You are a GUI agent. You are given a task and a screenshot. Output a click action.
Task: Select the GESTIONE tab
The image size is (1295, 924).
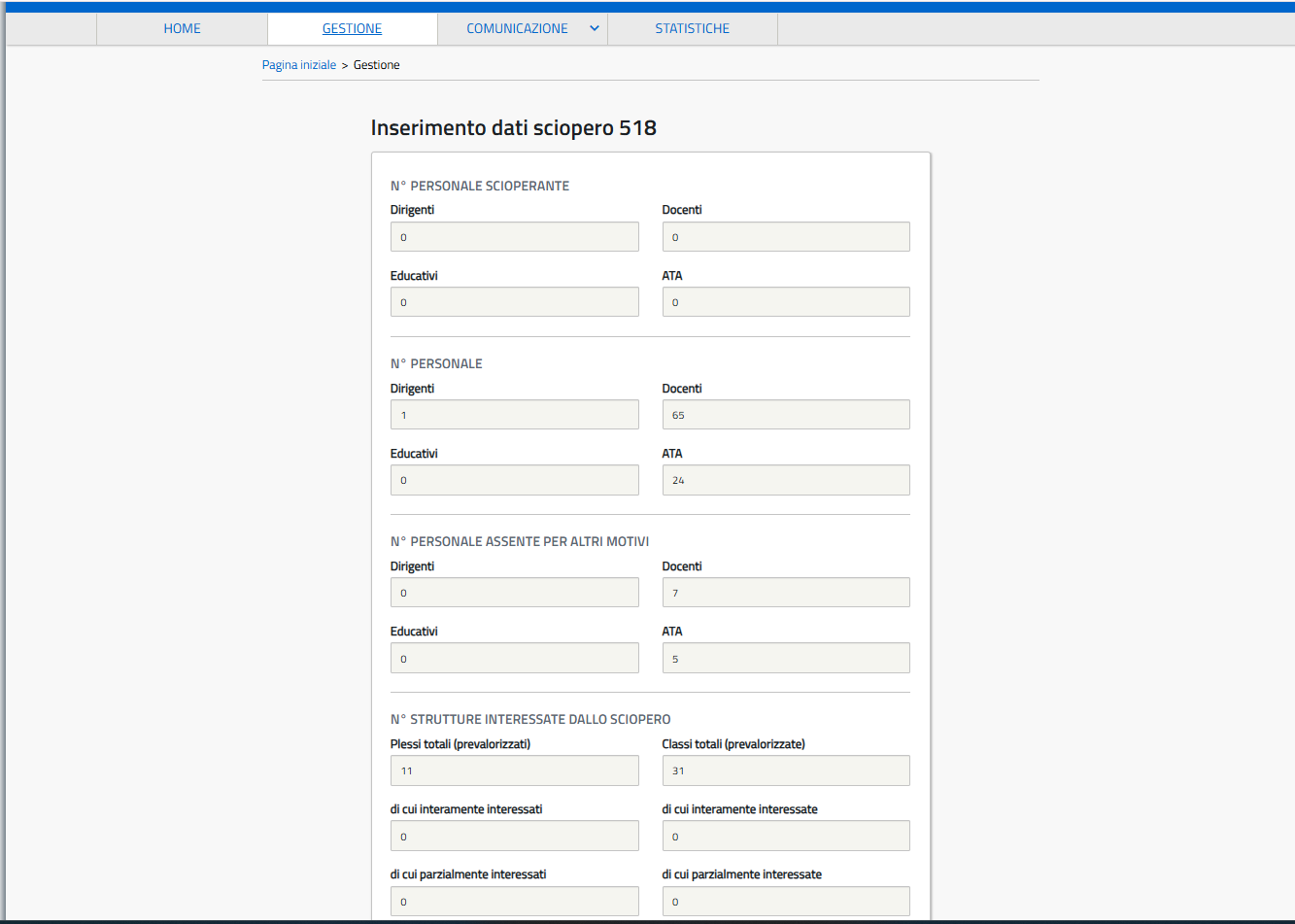click(x=352, y=28)
